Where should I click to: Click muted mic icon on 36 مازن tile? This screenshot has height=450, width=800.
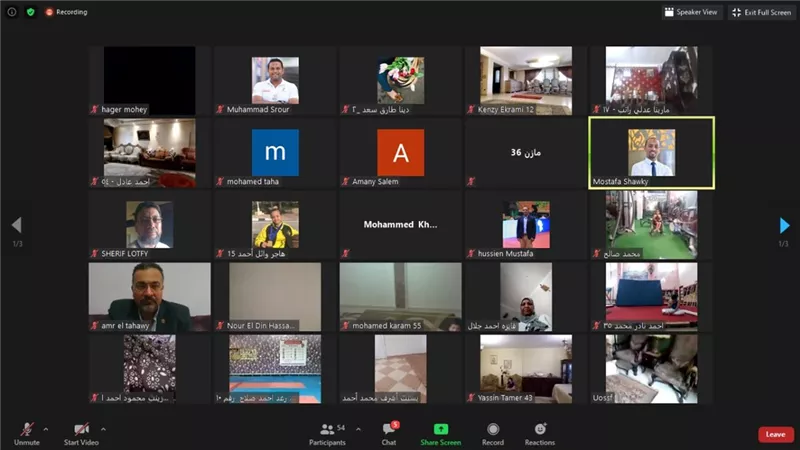pos(471,181)
